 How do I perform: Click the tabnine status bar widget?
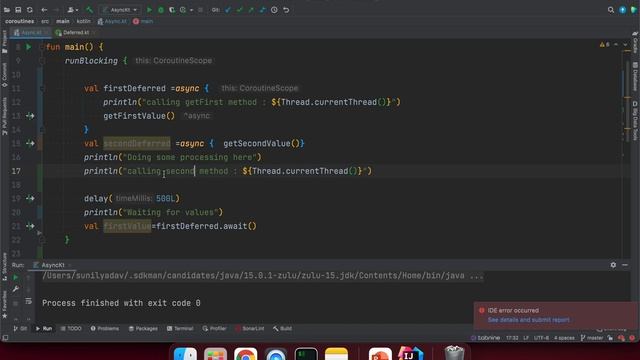(485, 338)
